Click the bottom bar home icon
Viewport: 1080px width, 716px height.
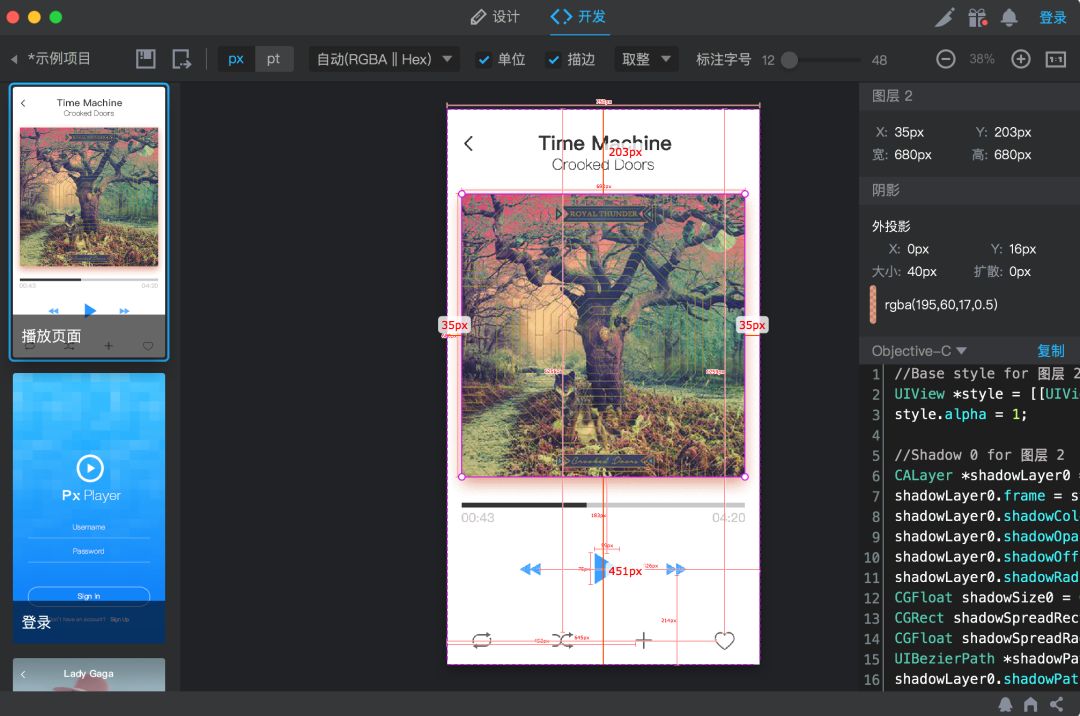tap(1030, 704)
